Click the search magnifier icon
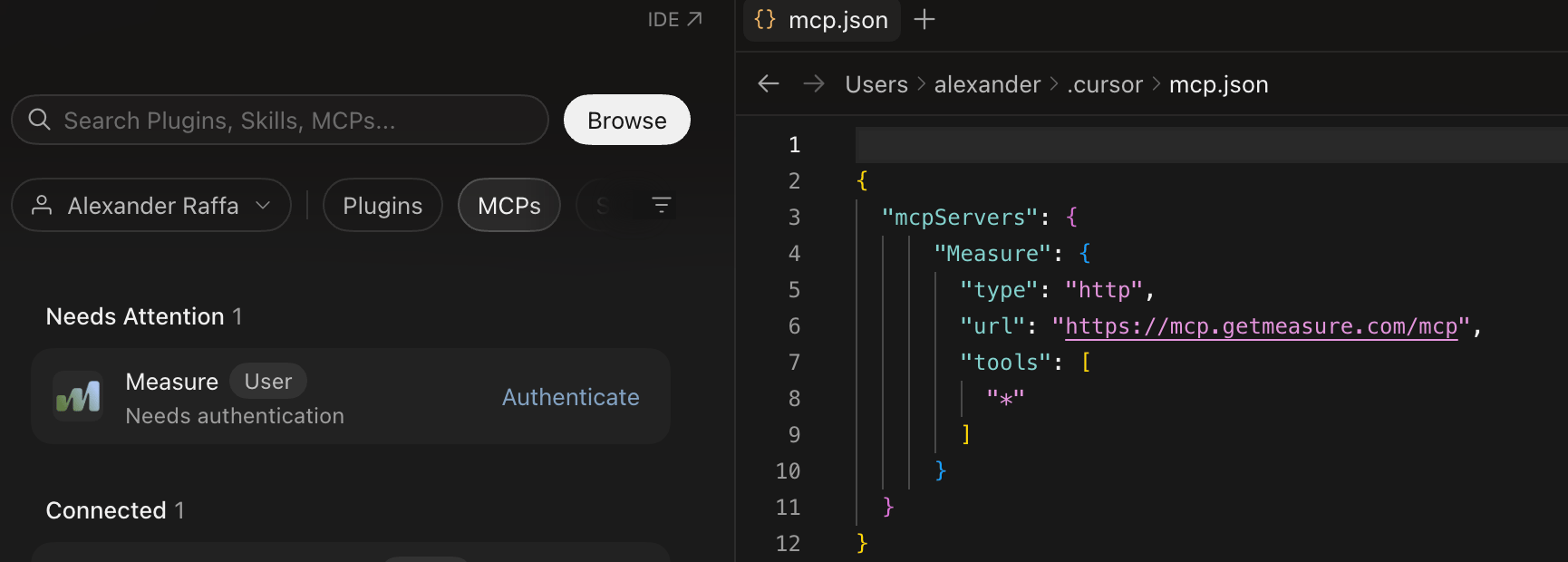The height and width of the screenshot is (562, 1568). 39,120
